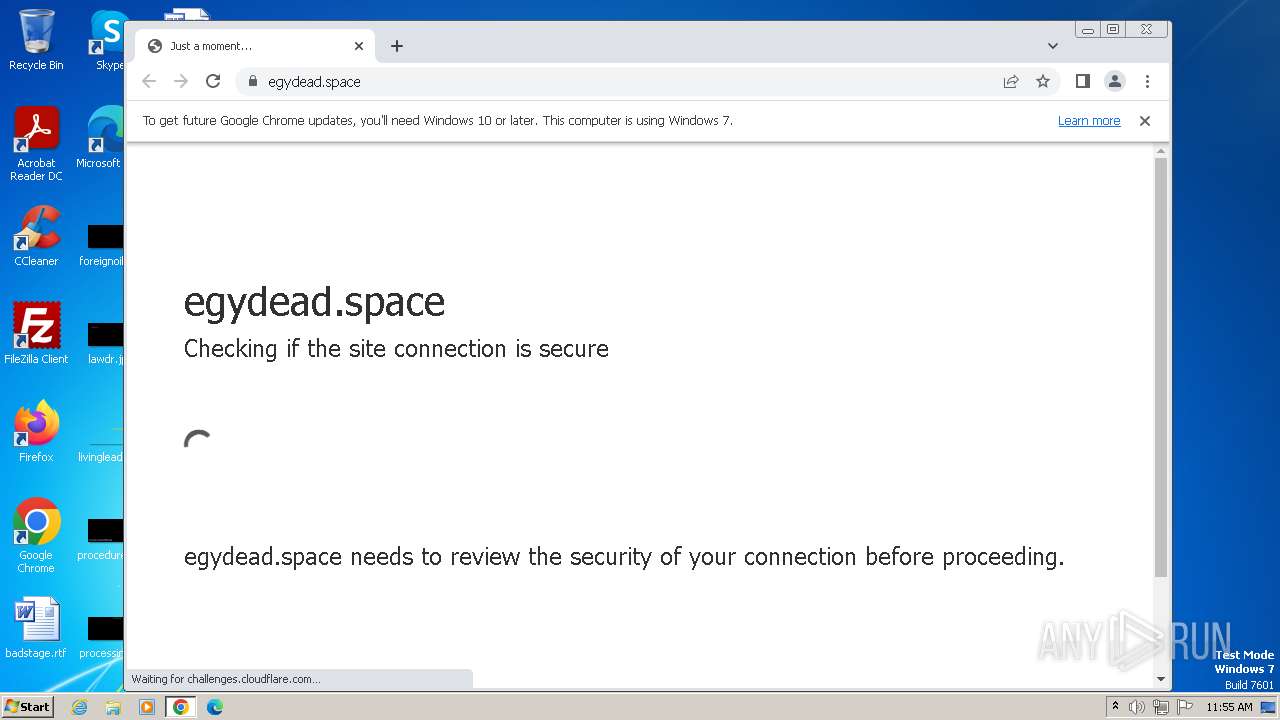Close the 'Just a moment...' tab
Viewport: 1280px width, 720px height.
pyautogui.click(x=359, y=46)
